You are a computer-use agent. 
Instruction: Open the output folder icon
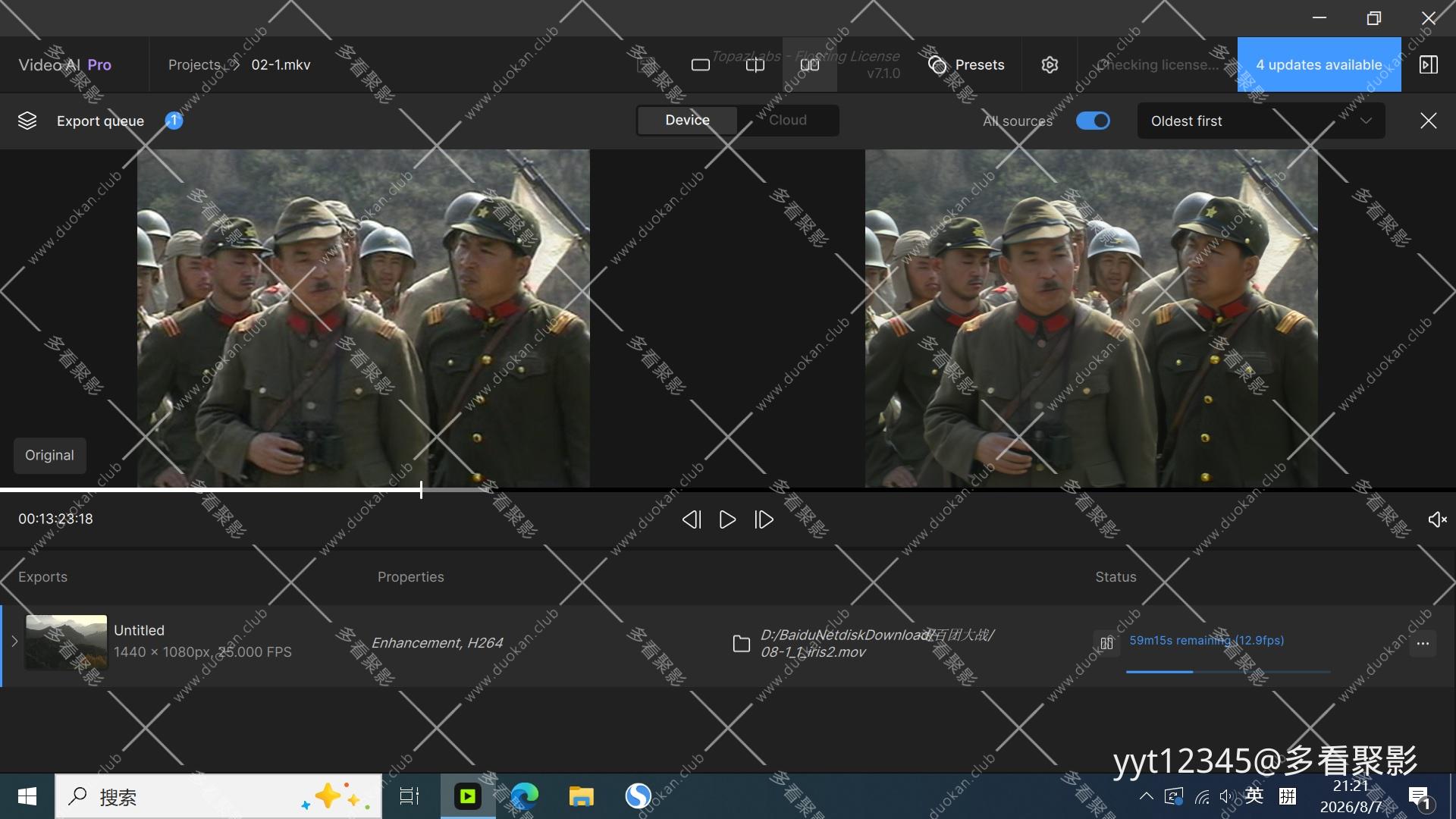click(x=741, y=644)
